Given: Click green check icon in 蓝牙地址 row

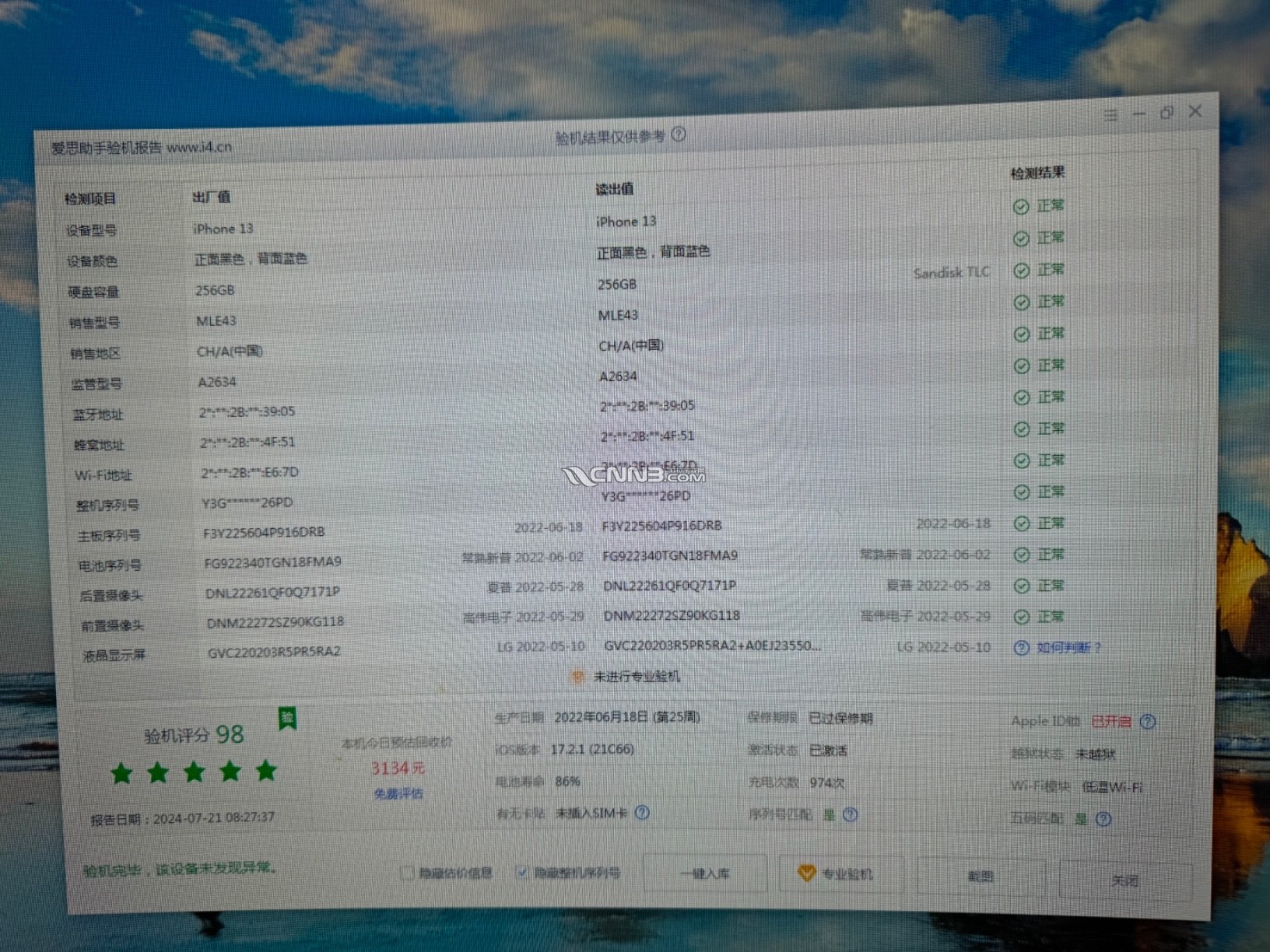Looking at the screenshot, I should [1021, 398].
